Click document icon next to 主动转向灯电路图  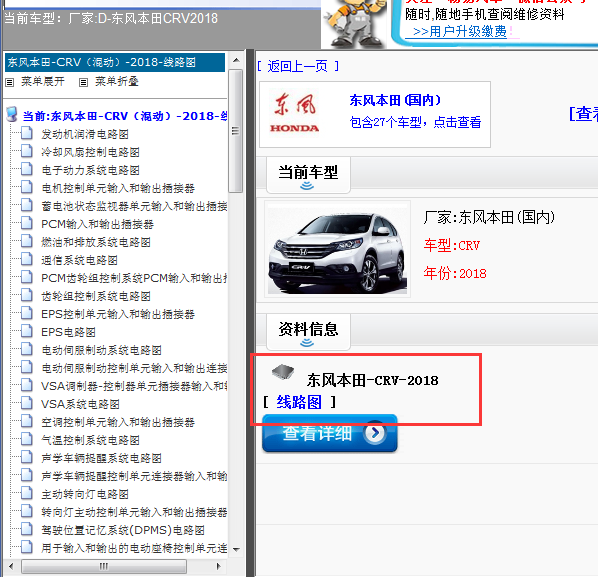[26, 493]
